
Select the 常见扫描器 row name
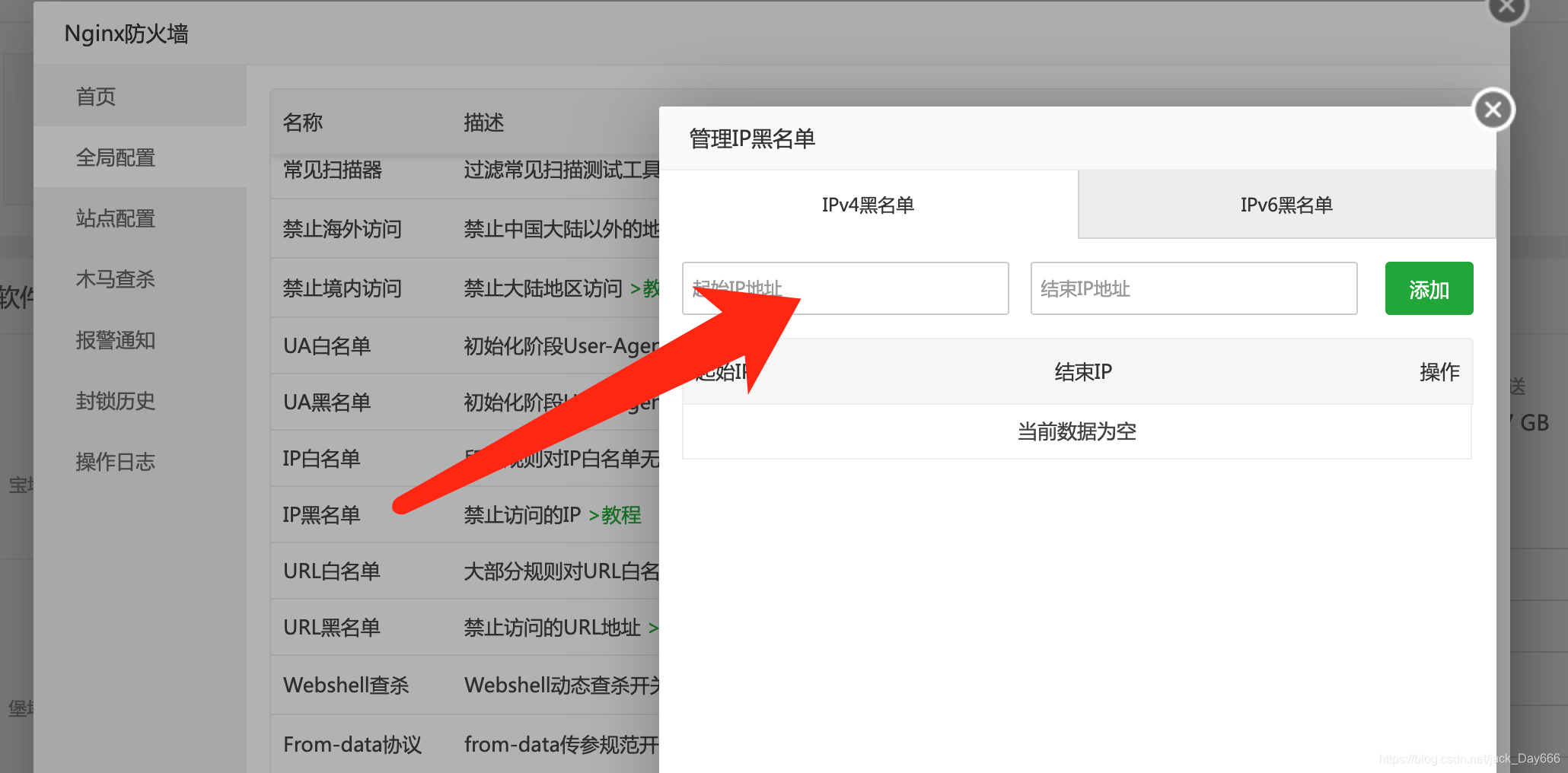(333, 170)
